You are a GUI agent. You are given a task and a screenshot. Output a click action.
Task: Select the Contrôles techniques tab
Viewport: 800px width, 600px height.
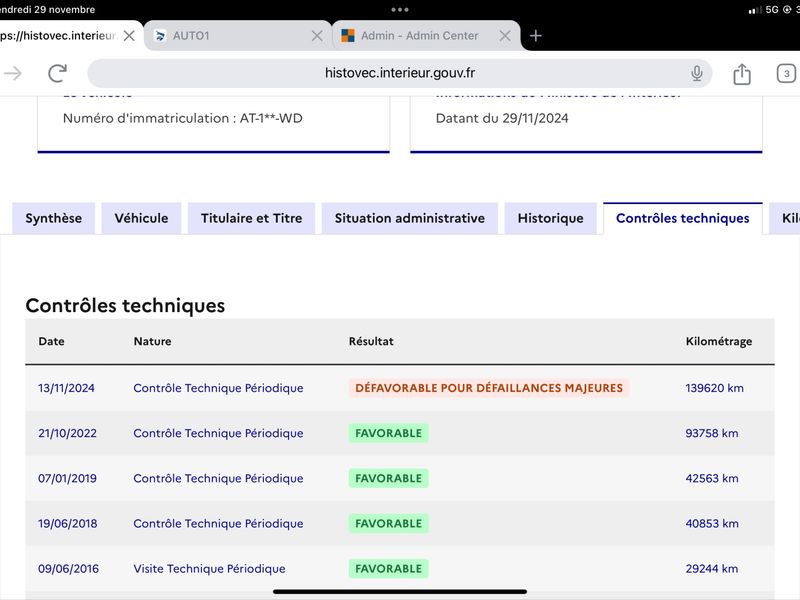pyautogui.click(x=683, y=218)
